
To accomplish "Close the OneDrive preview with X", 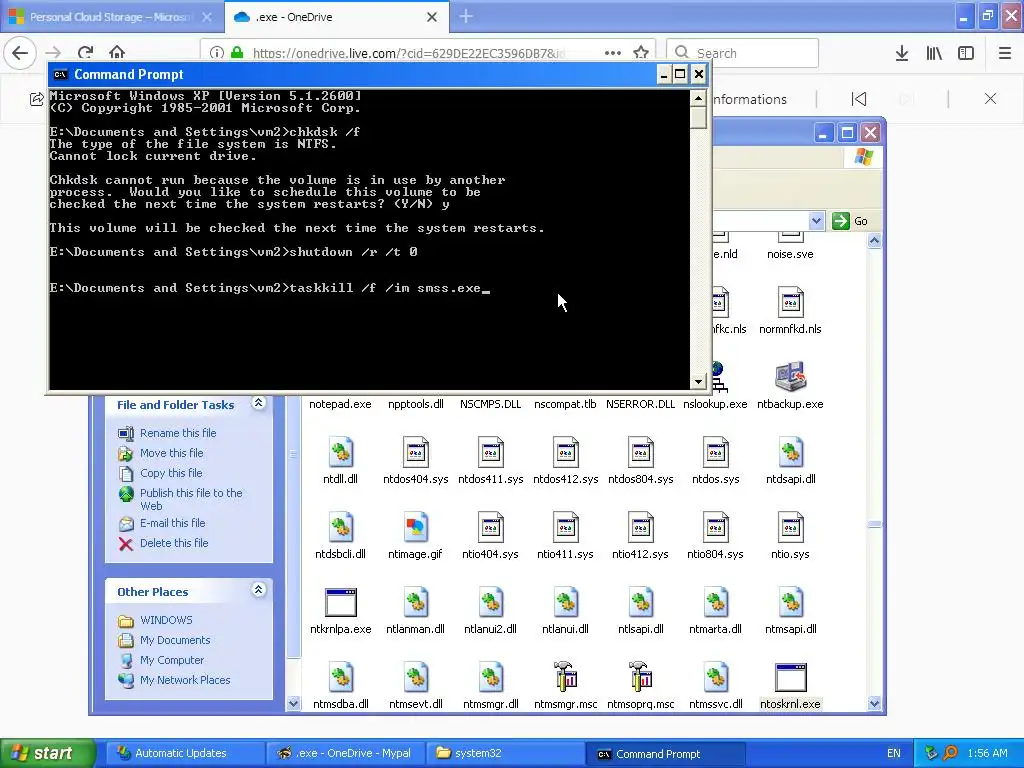I will (x=990, y=99).
